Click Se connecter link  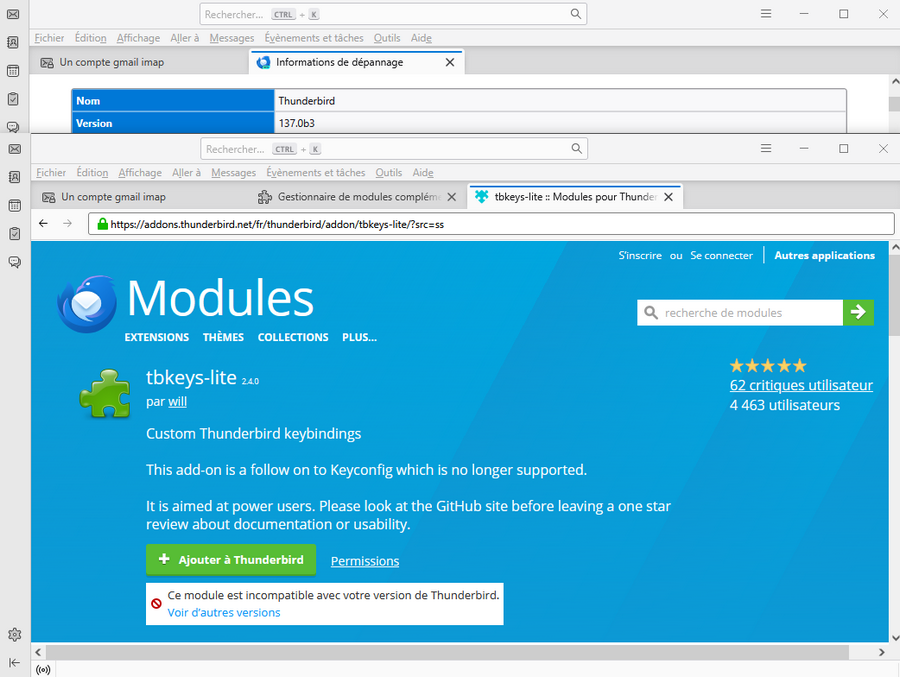coord(721,256)
